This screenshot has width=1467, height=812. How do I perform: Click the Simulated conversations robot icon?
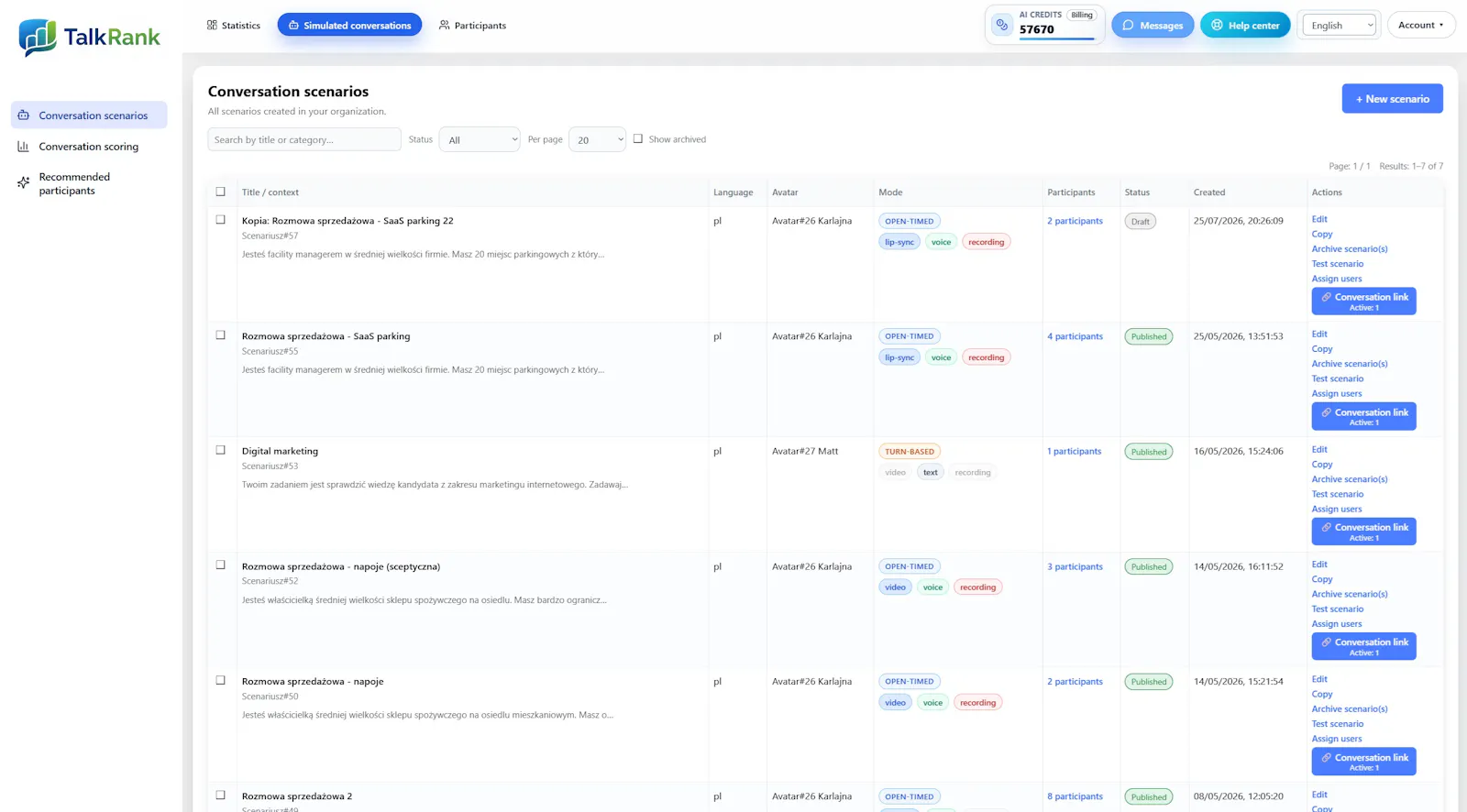pyautogui.click(x=293, y=26)
